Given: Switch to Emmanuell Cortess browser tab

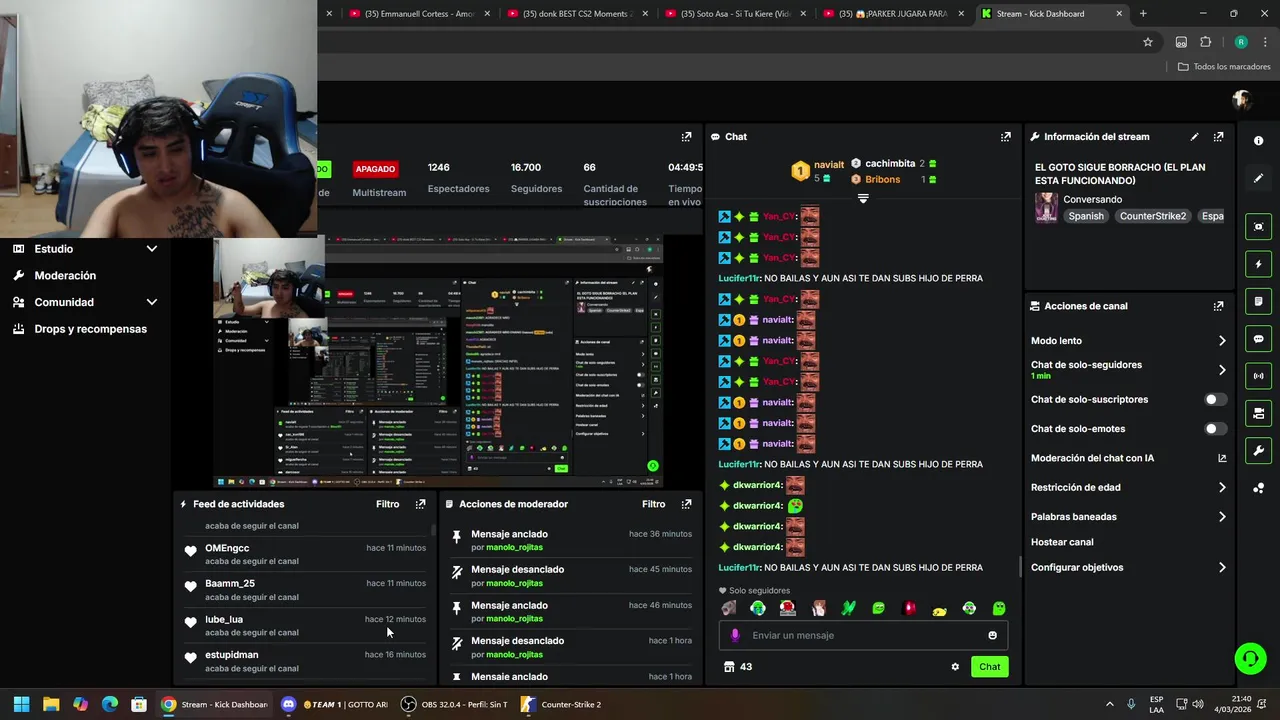Looking at the screenshot, I should pyautogui.click(x=419, y=14).
